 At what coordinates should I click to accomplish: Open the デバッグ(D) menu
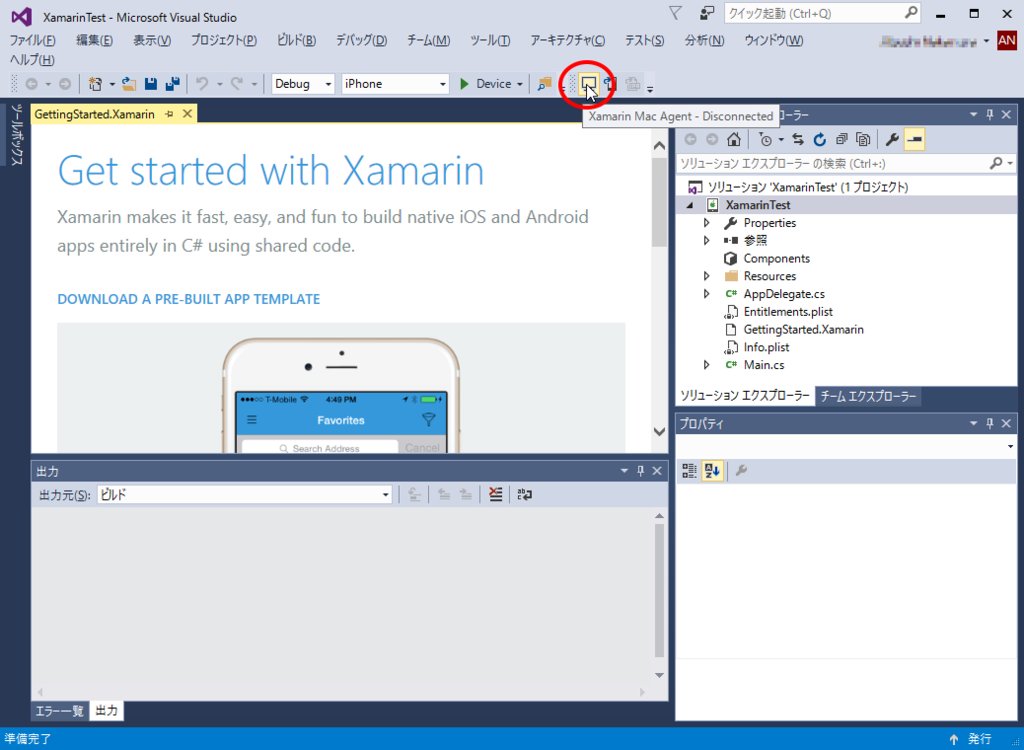point(361,41)
